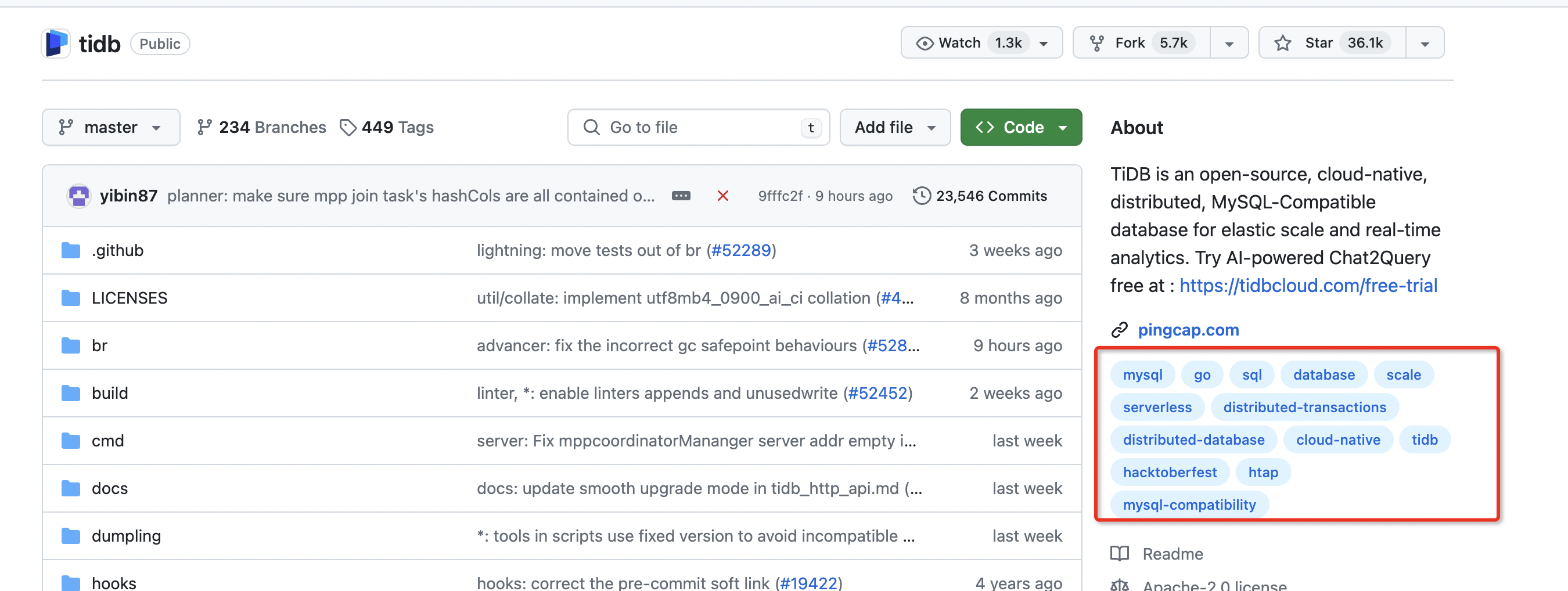Screen dimensions: 1568x591
Task: Open the hooks folder name
Action: (114, 582)
